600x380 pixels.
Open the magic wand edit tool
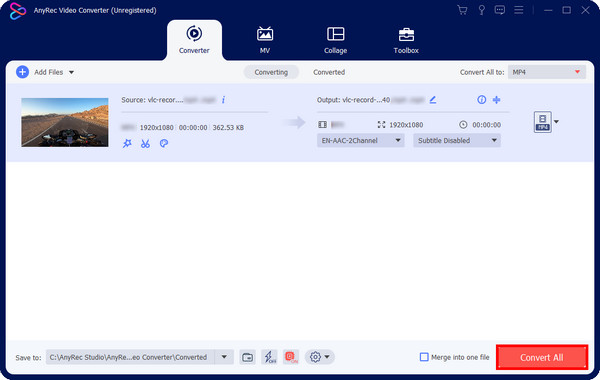[x=127, y=144]
